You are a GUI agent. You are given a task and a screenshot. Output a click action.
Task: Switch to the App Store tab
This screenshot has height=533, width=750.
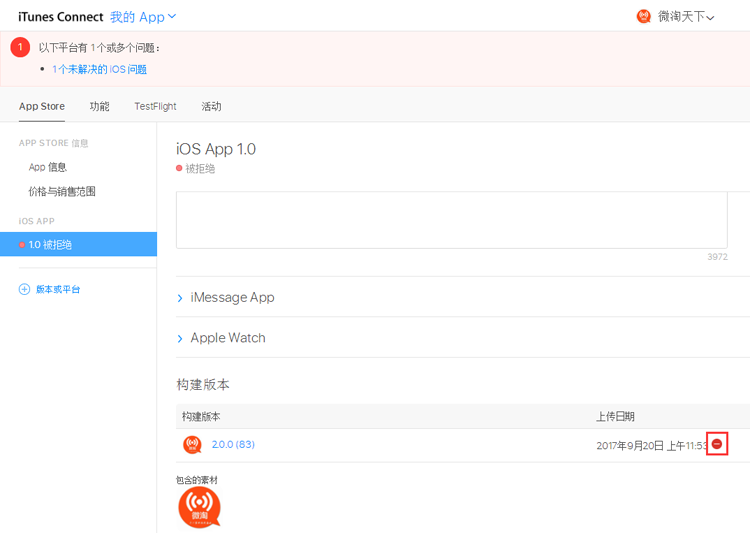click(x=42, y=106)
